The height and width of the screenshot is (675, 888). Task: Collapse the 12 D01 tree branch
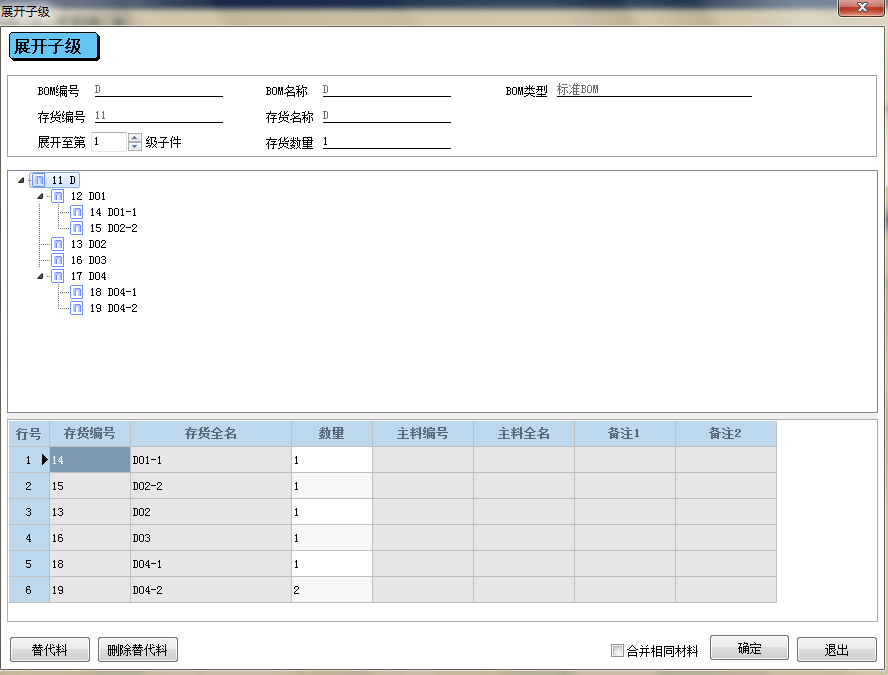tap(40, 196)
